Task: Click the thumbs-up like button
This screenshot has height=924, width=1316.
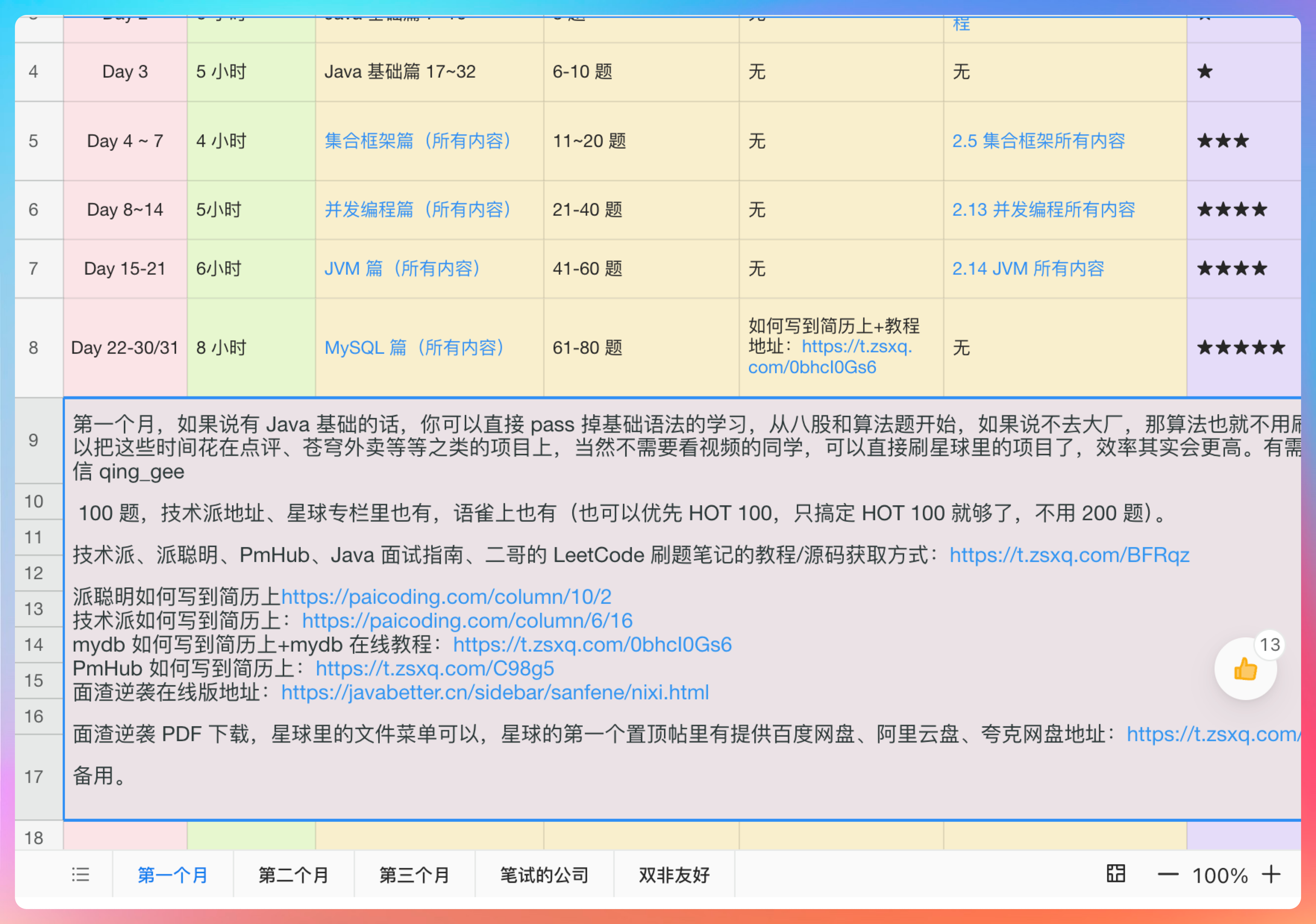Action: [1245, 669]
